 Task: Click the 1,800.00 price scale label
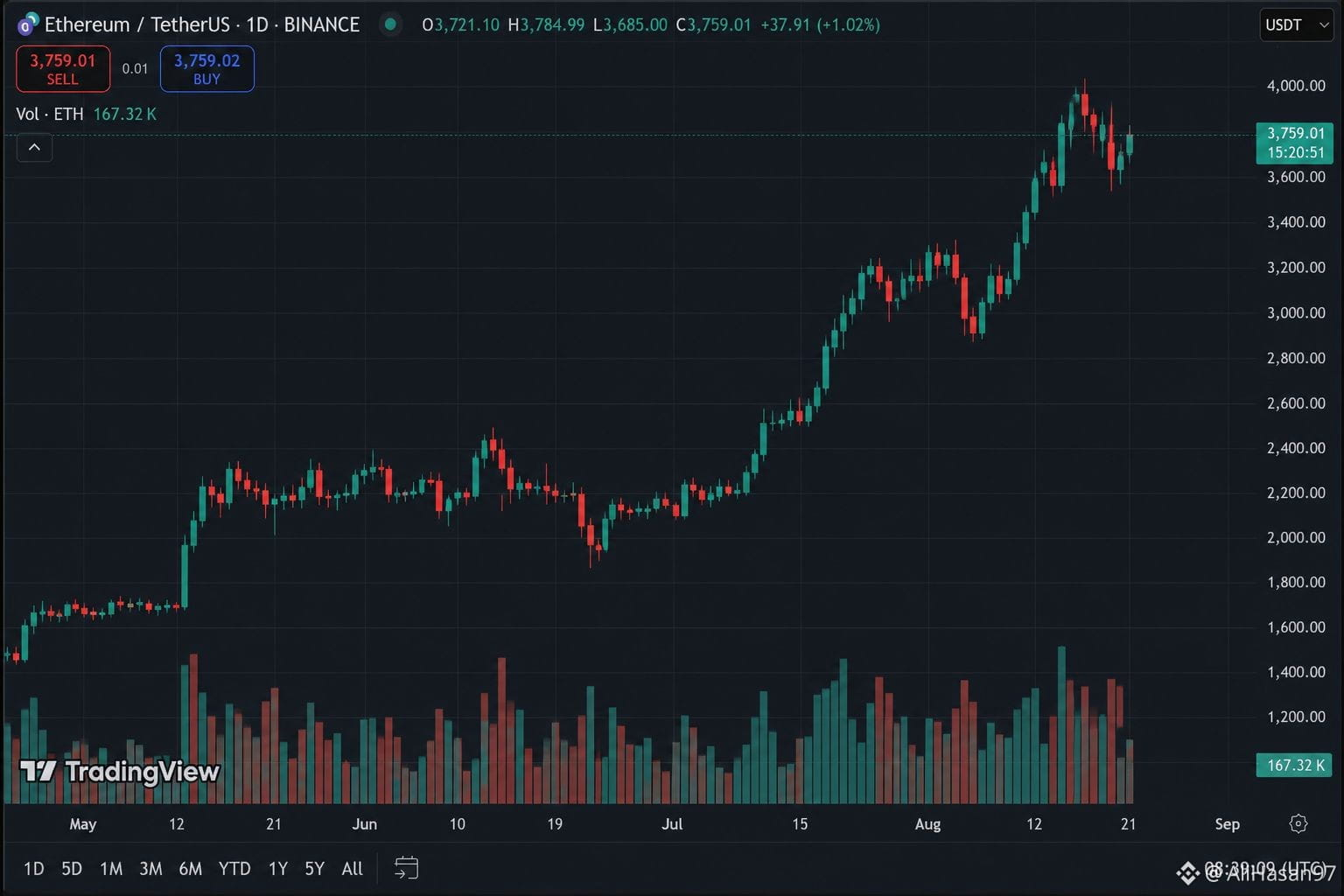pyautogui.click(x=1296, y=582)
